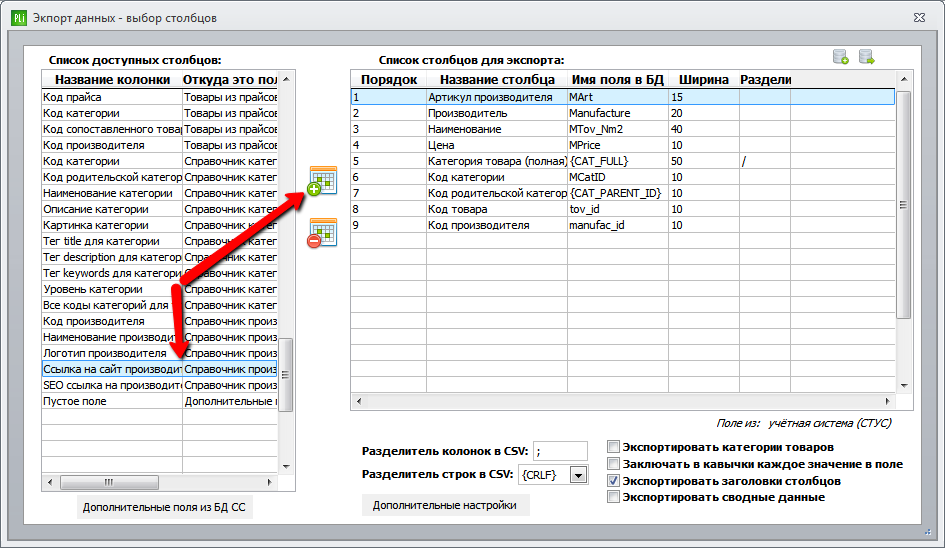Select 'Категория товара (полная)' export row

pos(623,161)
